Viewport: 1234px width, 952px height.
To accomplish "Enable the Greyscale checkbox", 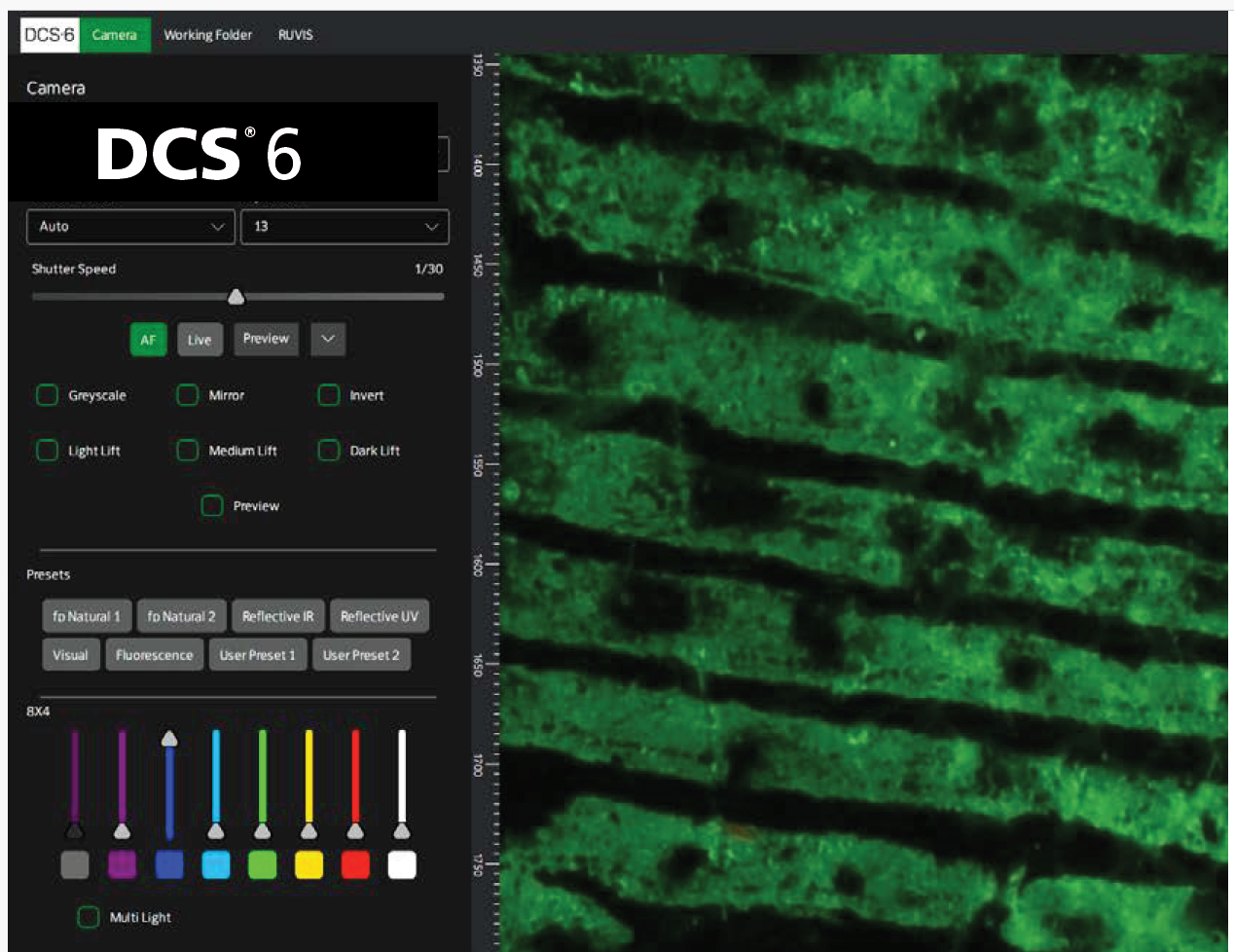I will pyautogui.click(x=47, y=395).
